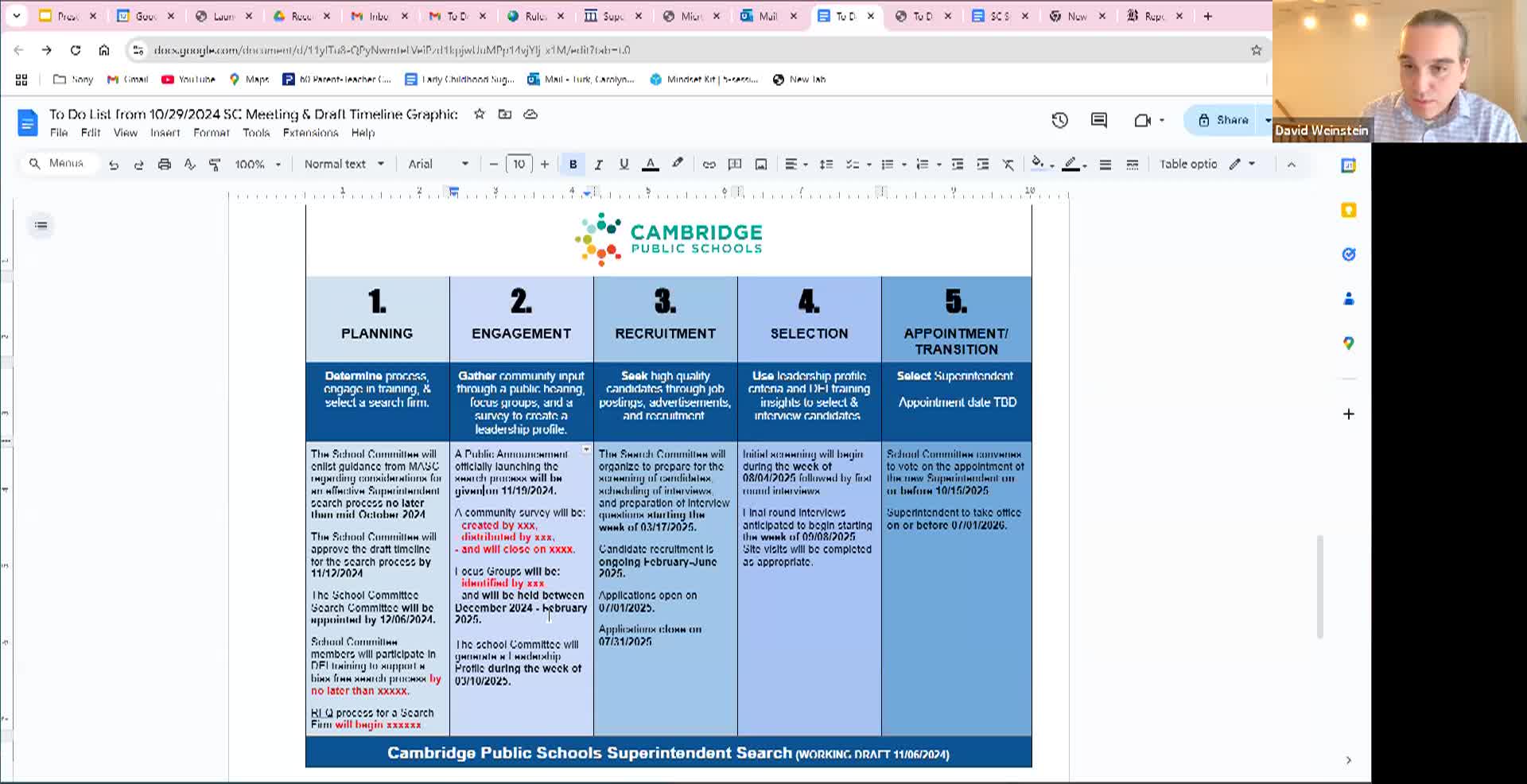Print the document using printer icon
Screen dimensions: 1527x784
click(164, 165)
